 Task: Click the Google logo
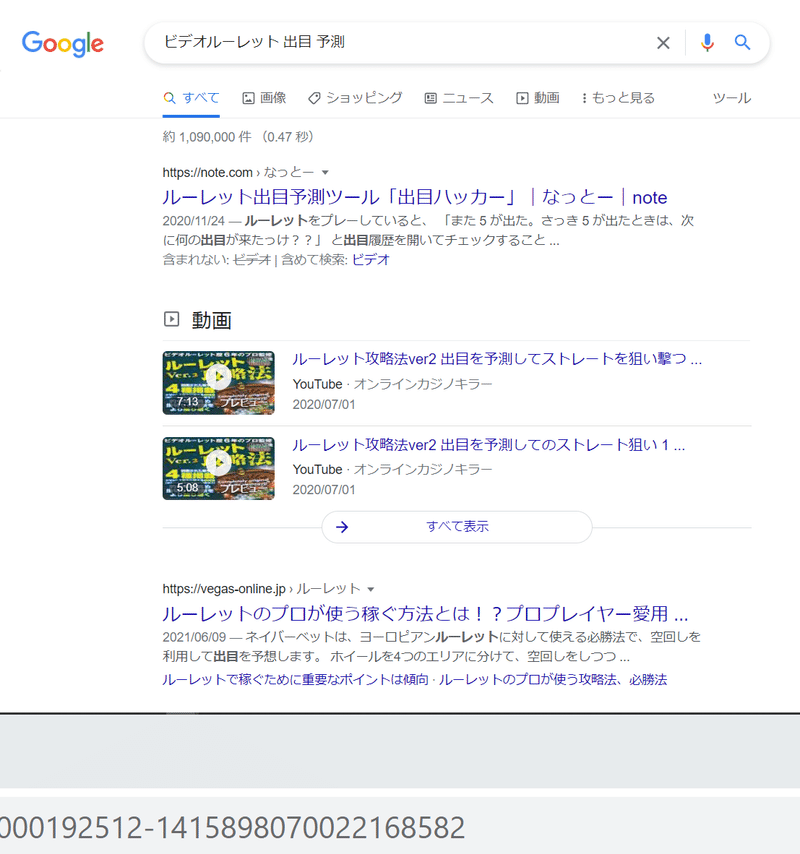pos(63,43)
